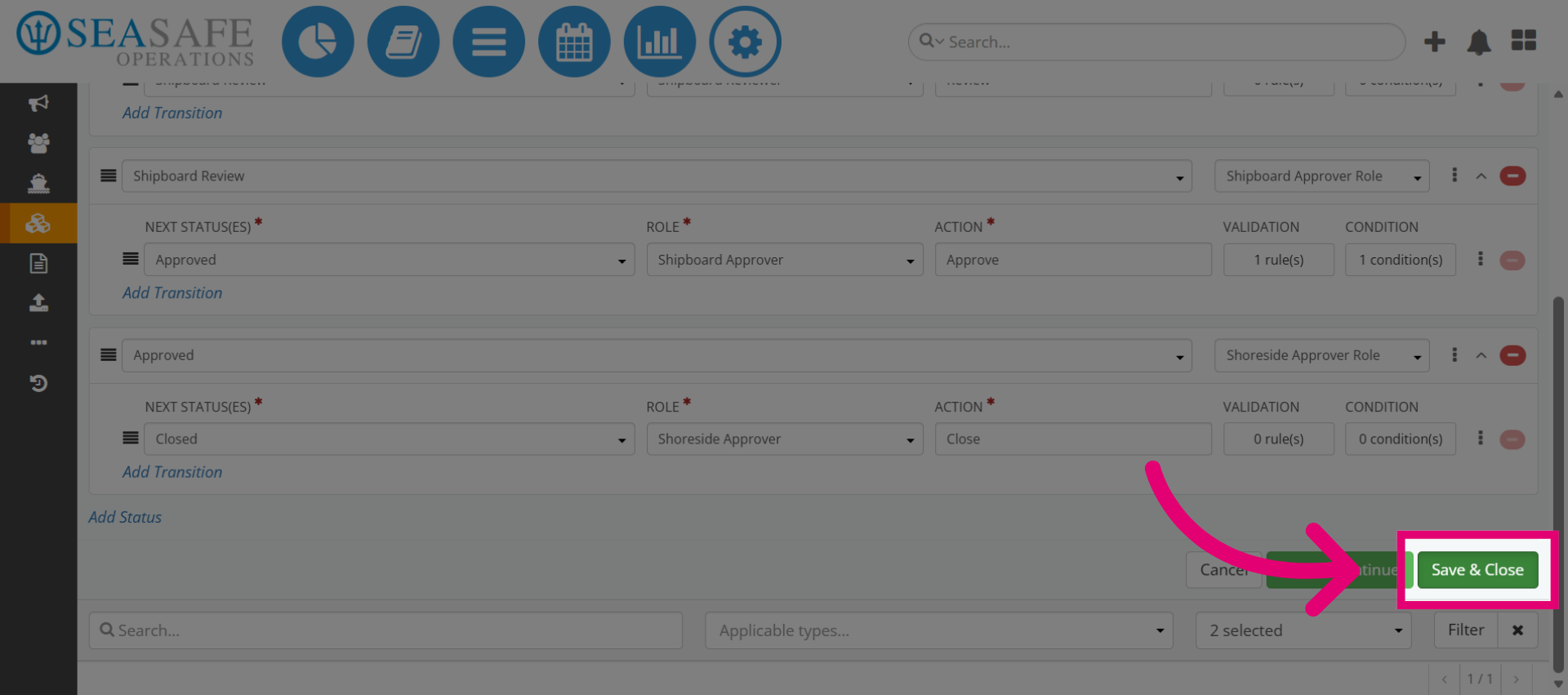Open the logbook icon in top navigation
Viewport: 1568px width, 695px height.
[x=403, y=42]
